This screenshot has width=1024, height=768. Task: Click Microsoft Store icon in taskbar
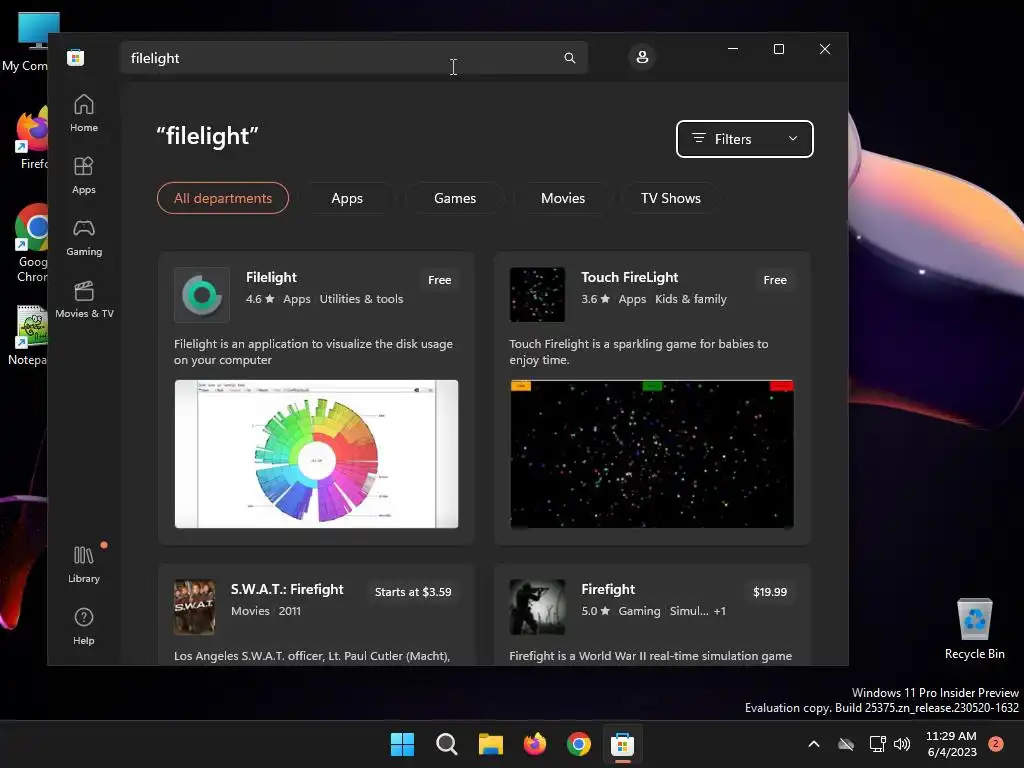coord(622,744)
